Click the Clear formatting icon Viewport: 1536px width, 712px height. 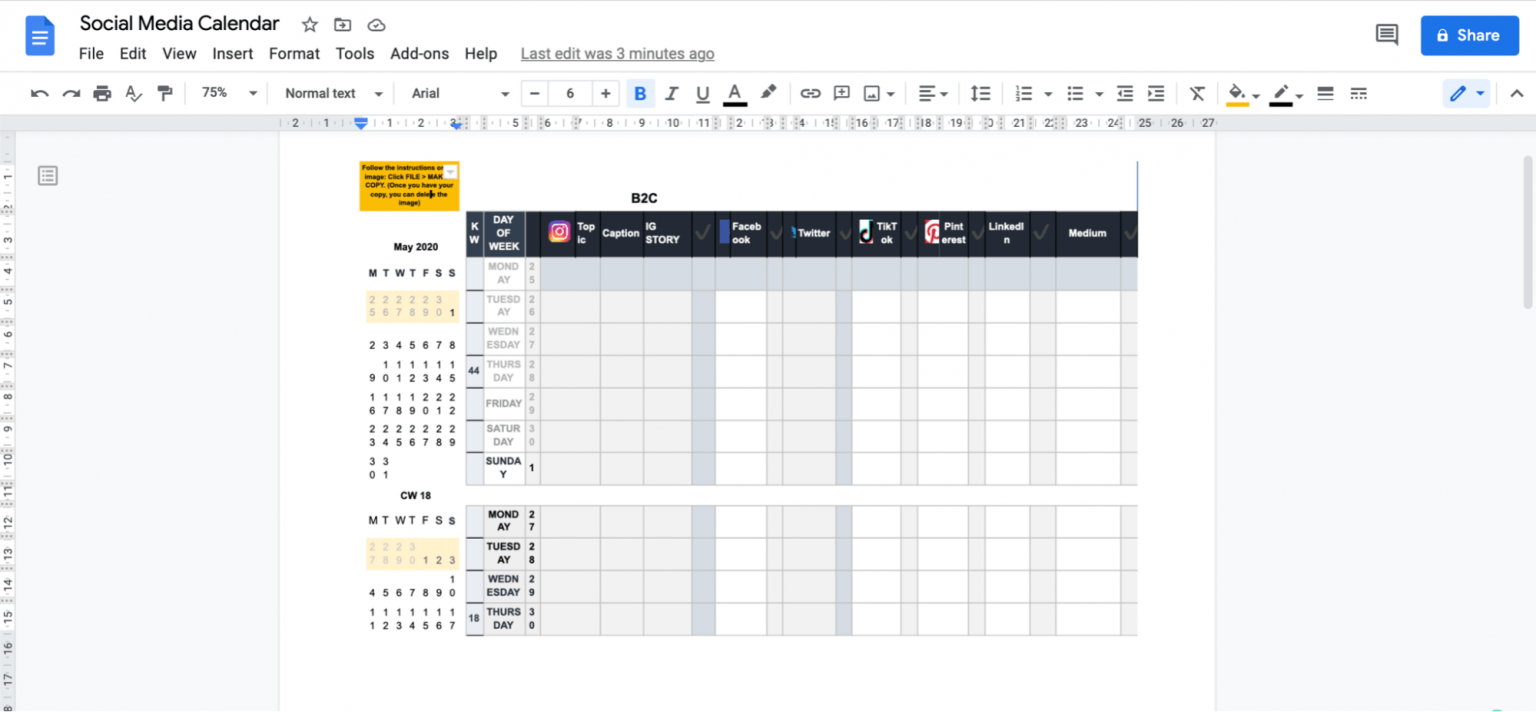click(x=1197, y=93)
